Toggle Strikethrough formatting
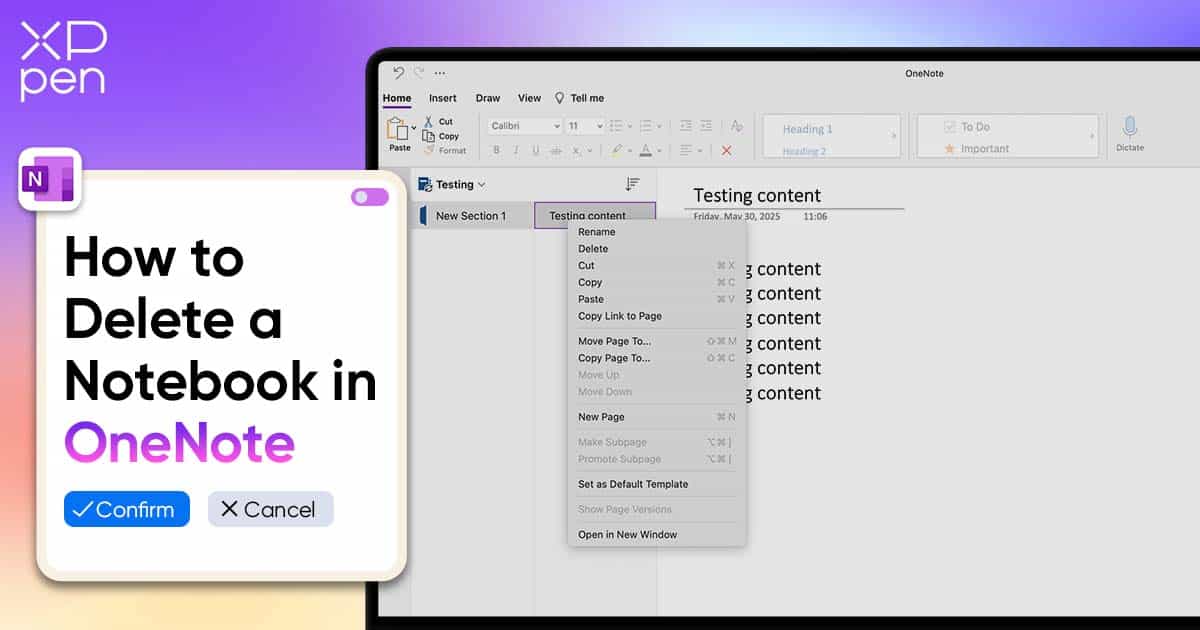 point(557,151)
